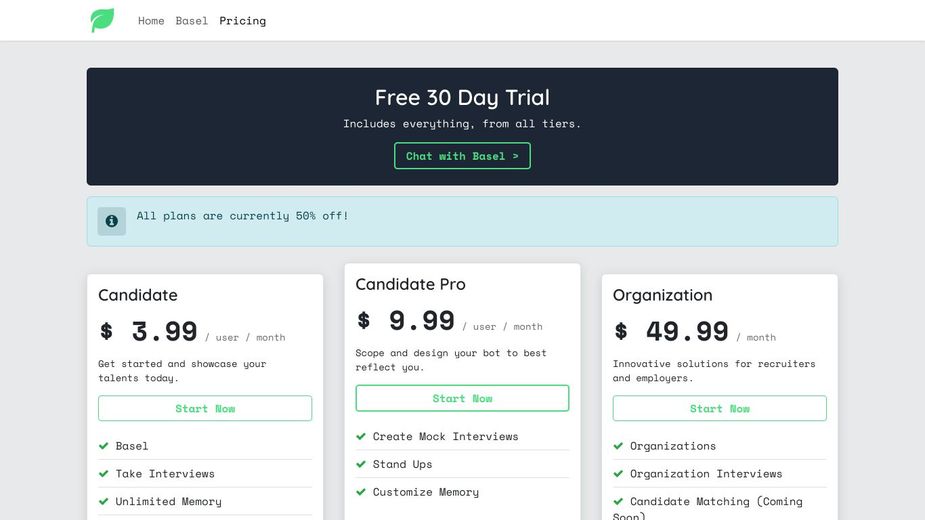Click the checkmark next to Unlimited Memory

(x=104, y=502)
